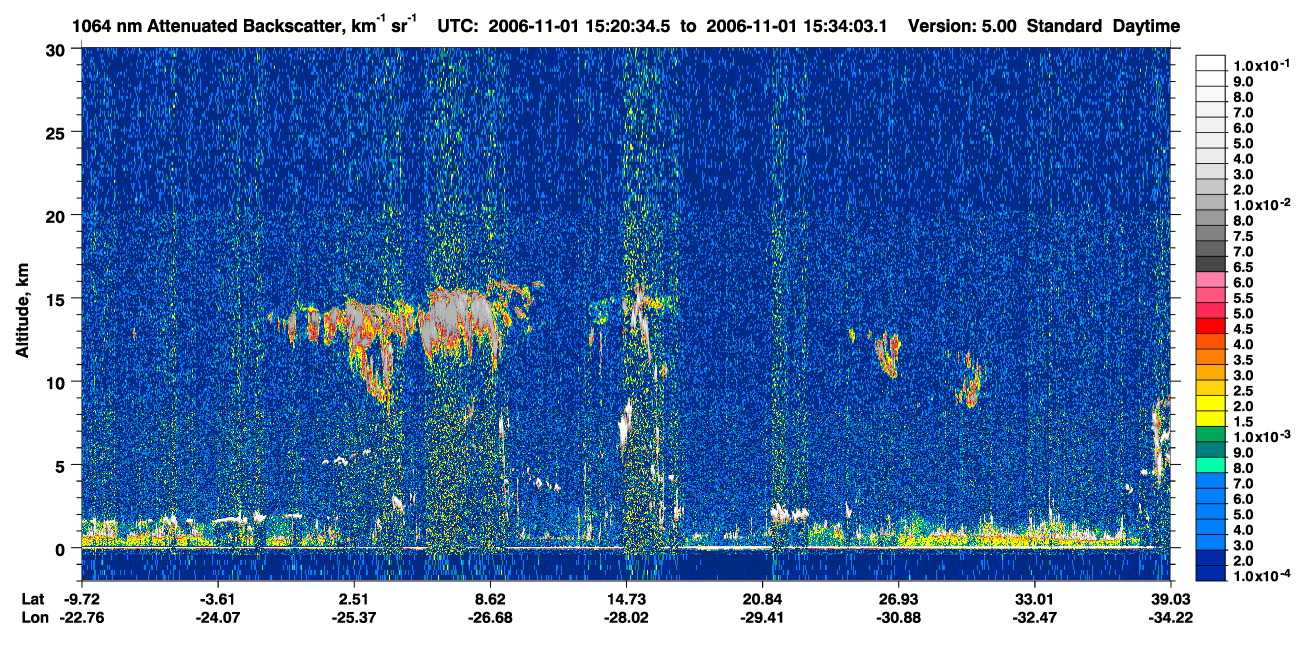The image size is (1300, 667).
Task: Click the "Lon" row label
Action: pyautogui.click(x=34, y=617)
